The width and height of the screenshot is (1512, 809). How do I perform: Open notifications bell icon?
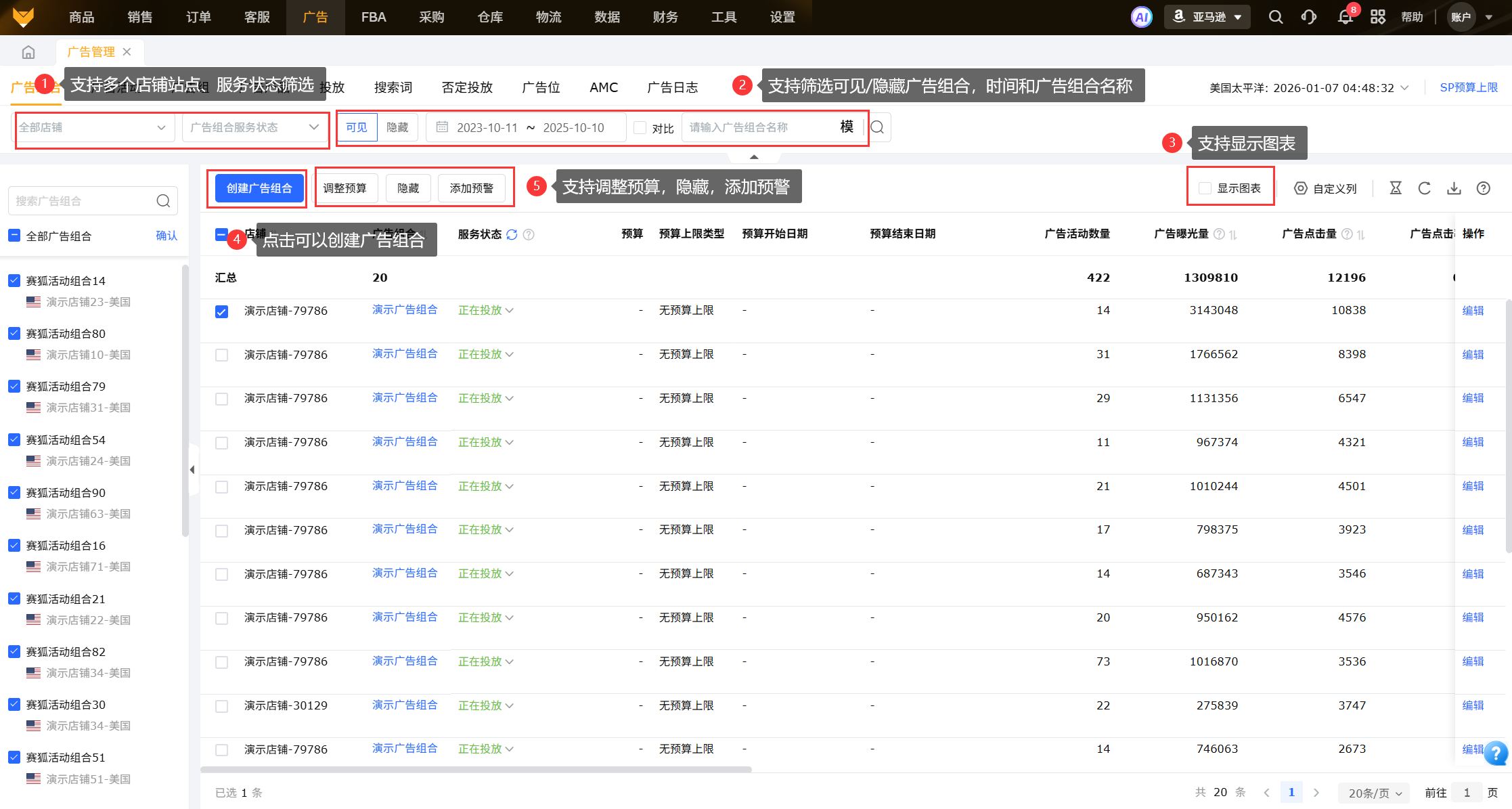(x=1345, y=17)
